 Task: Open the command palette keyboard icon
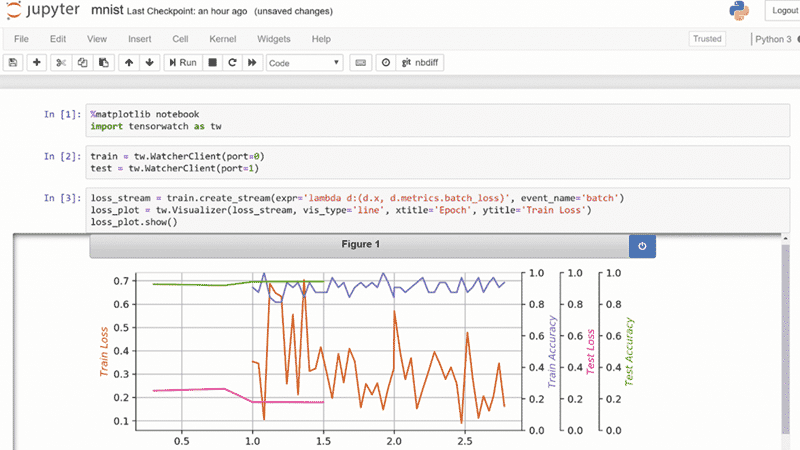(360, 63)
